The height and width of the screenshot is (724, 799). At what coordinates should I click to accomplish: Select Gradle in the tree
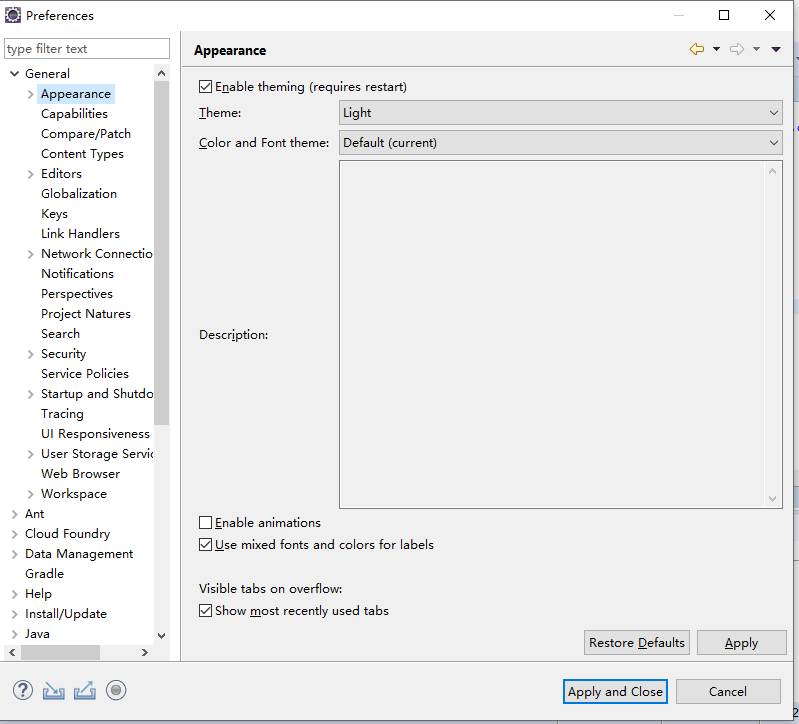click(44, 574)
